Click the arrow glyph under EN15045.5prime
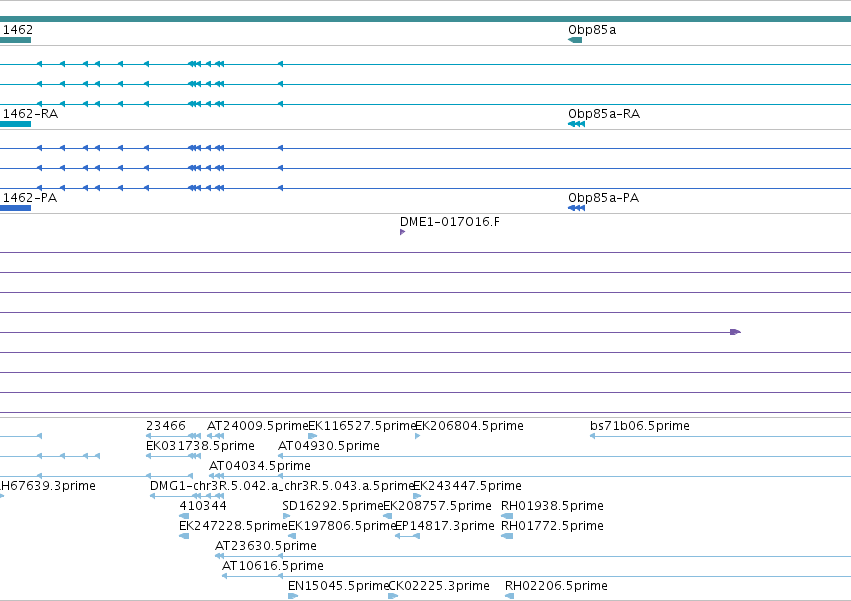Image resolution: width=851 pixels, height=601 pixels. click(x=293, y=596)
